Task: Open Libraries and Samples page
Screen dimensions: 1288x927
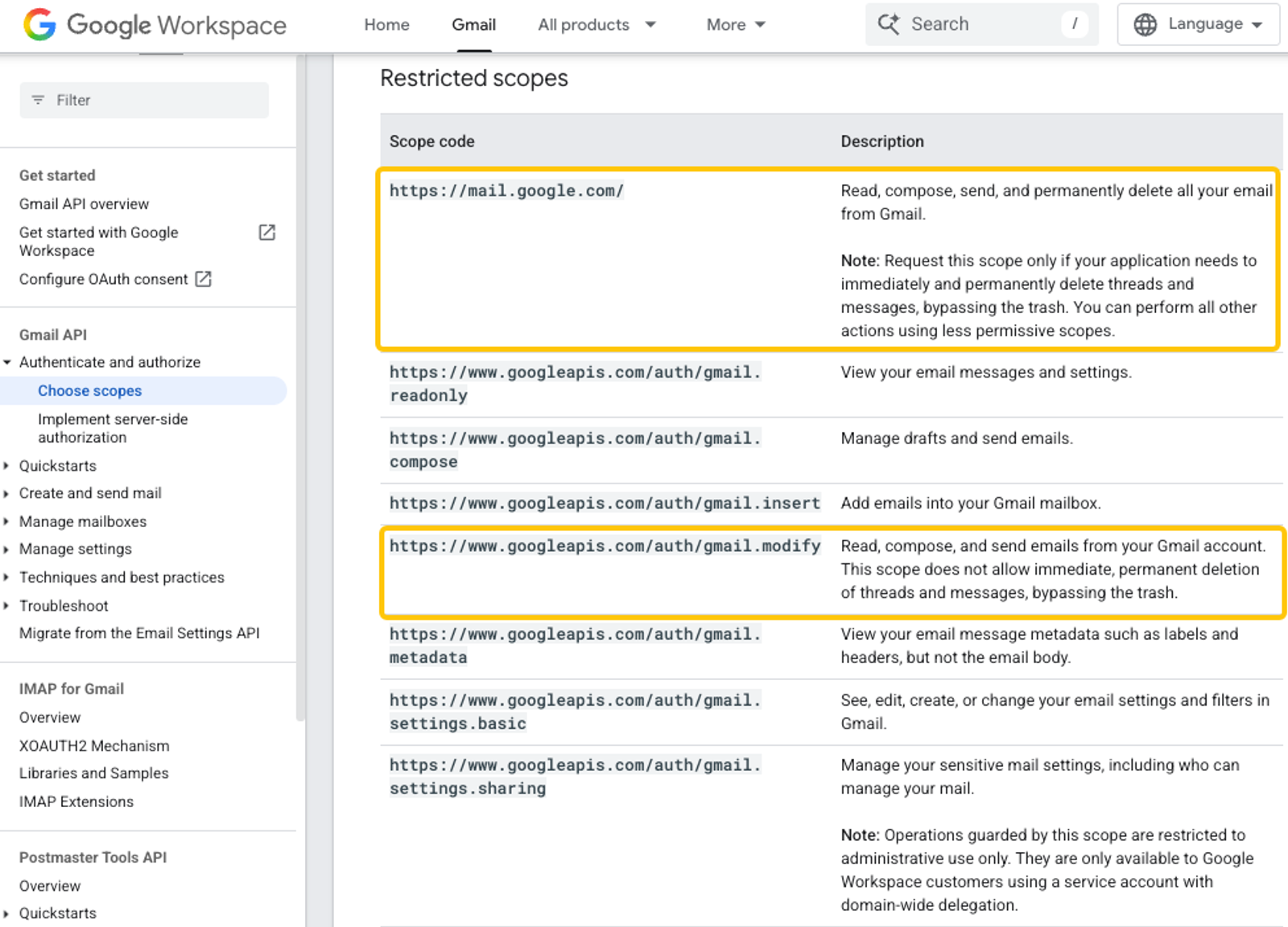Action: click(x=93, y=773)
